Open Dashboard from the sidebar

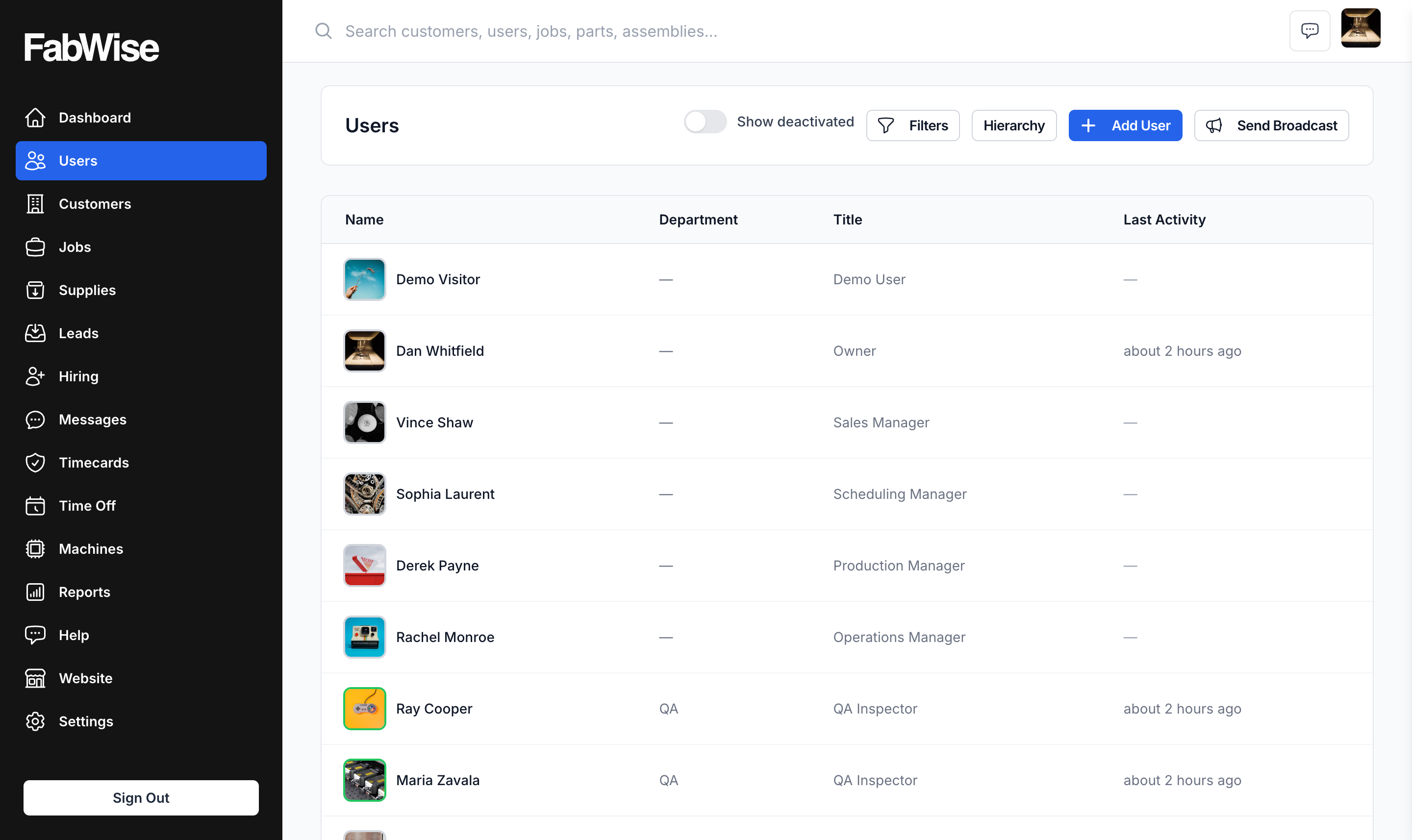[x=141, y=118]
